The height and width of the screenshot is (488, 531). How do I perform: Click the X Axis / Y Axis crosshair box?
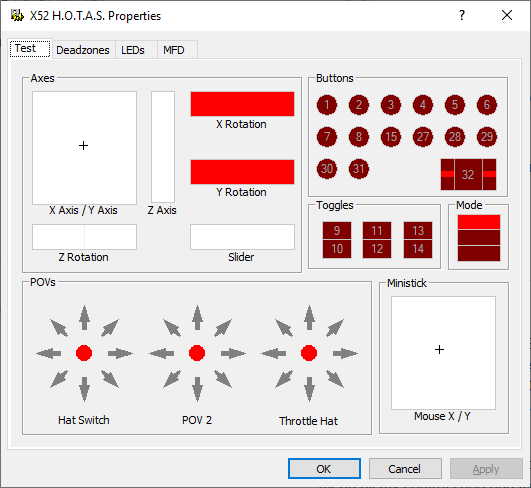[84, 148]
